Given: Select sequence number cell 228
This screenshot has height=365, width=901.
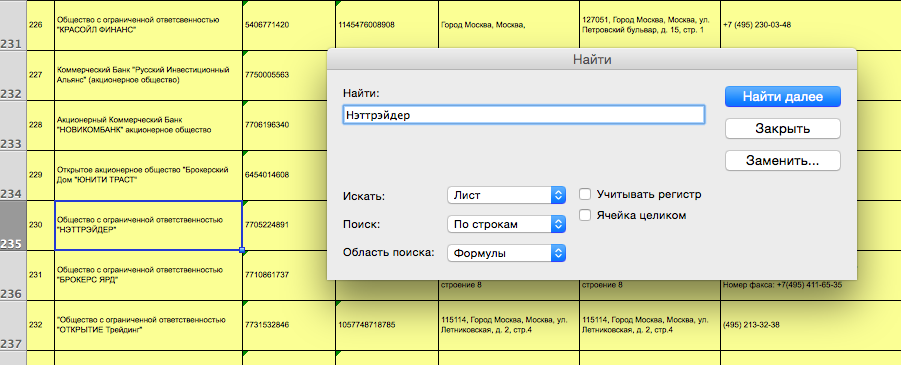Looking at the screenshot, I should [40, 126].
